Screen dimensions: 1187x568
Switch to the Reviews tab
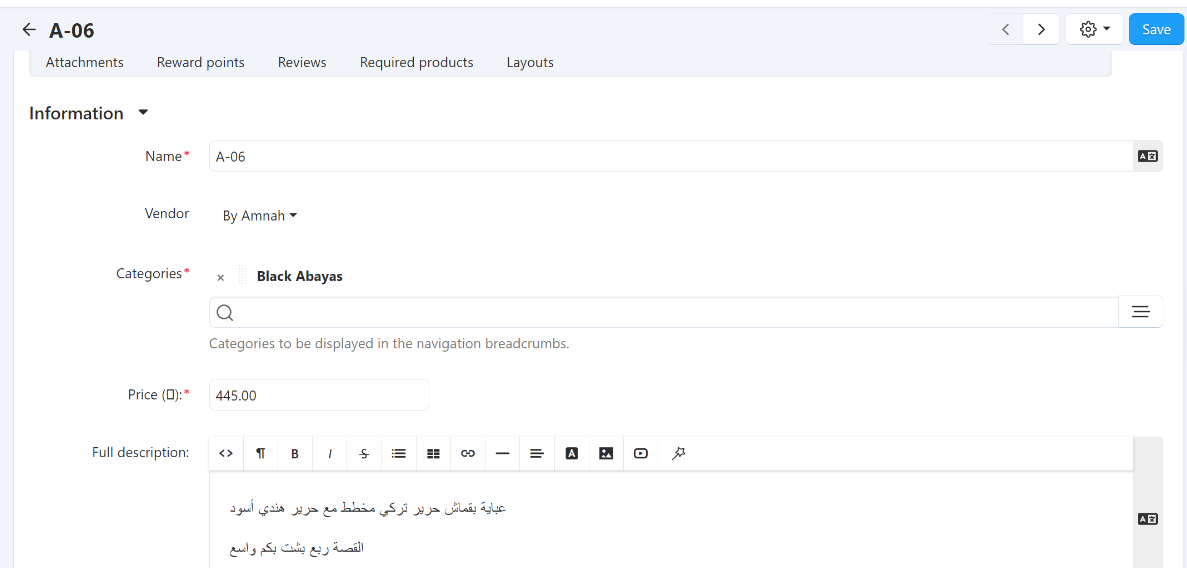point(302,62)
